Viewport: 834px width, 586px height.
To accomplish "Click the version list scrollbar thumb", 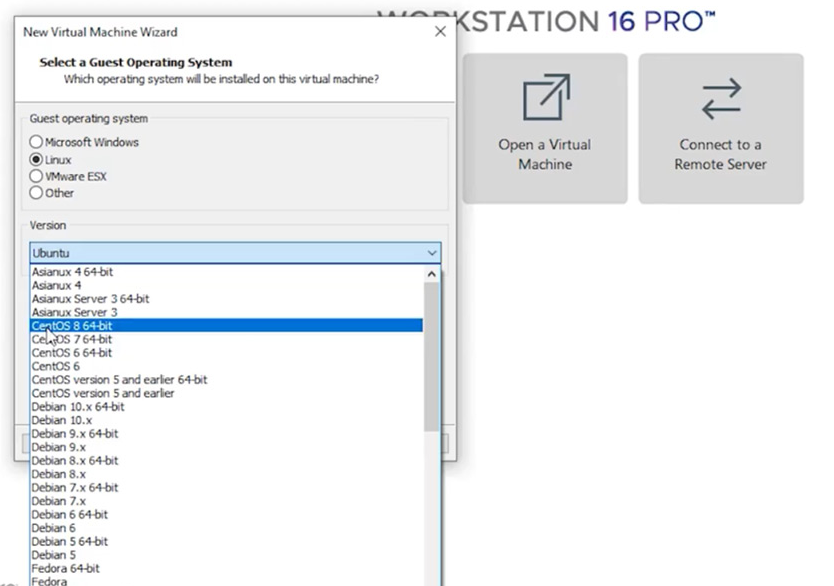I will tap(431, 356).
